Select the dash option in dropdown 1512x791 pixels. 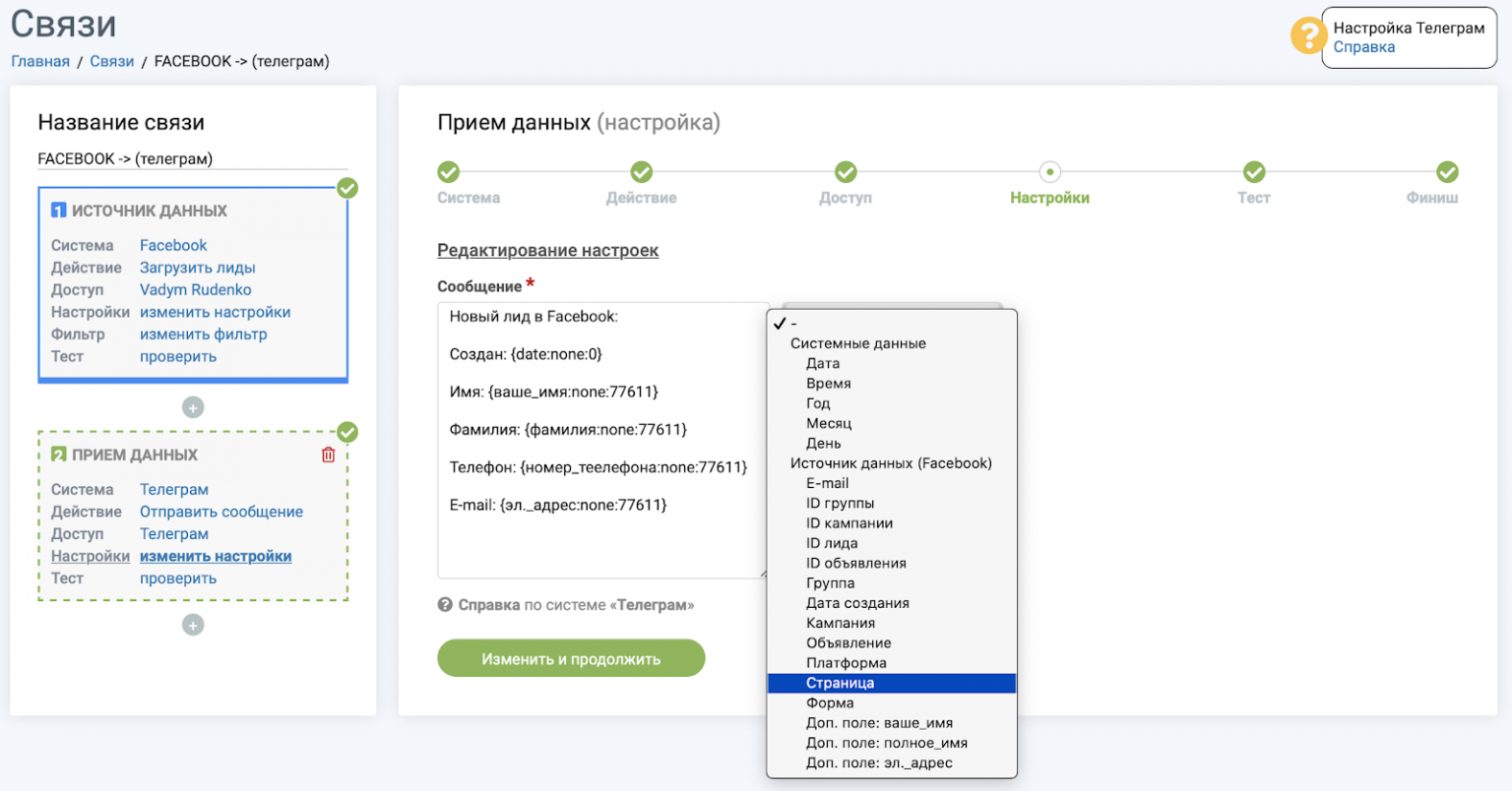pyautogui.click(x=892, y=324)
